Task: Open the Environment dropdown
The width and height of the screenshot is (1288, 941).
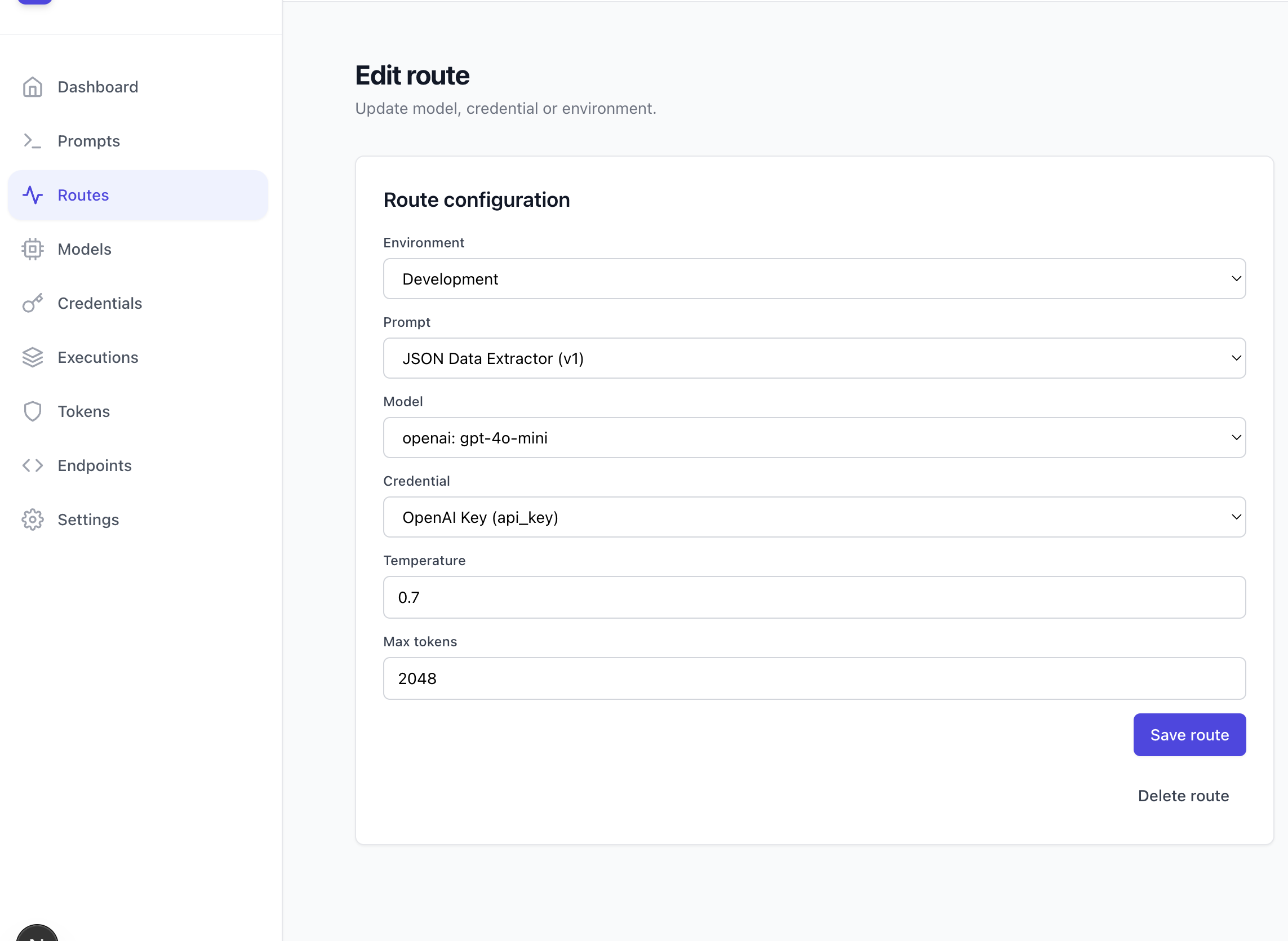Action: 814,279
